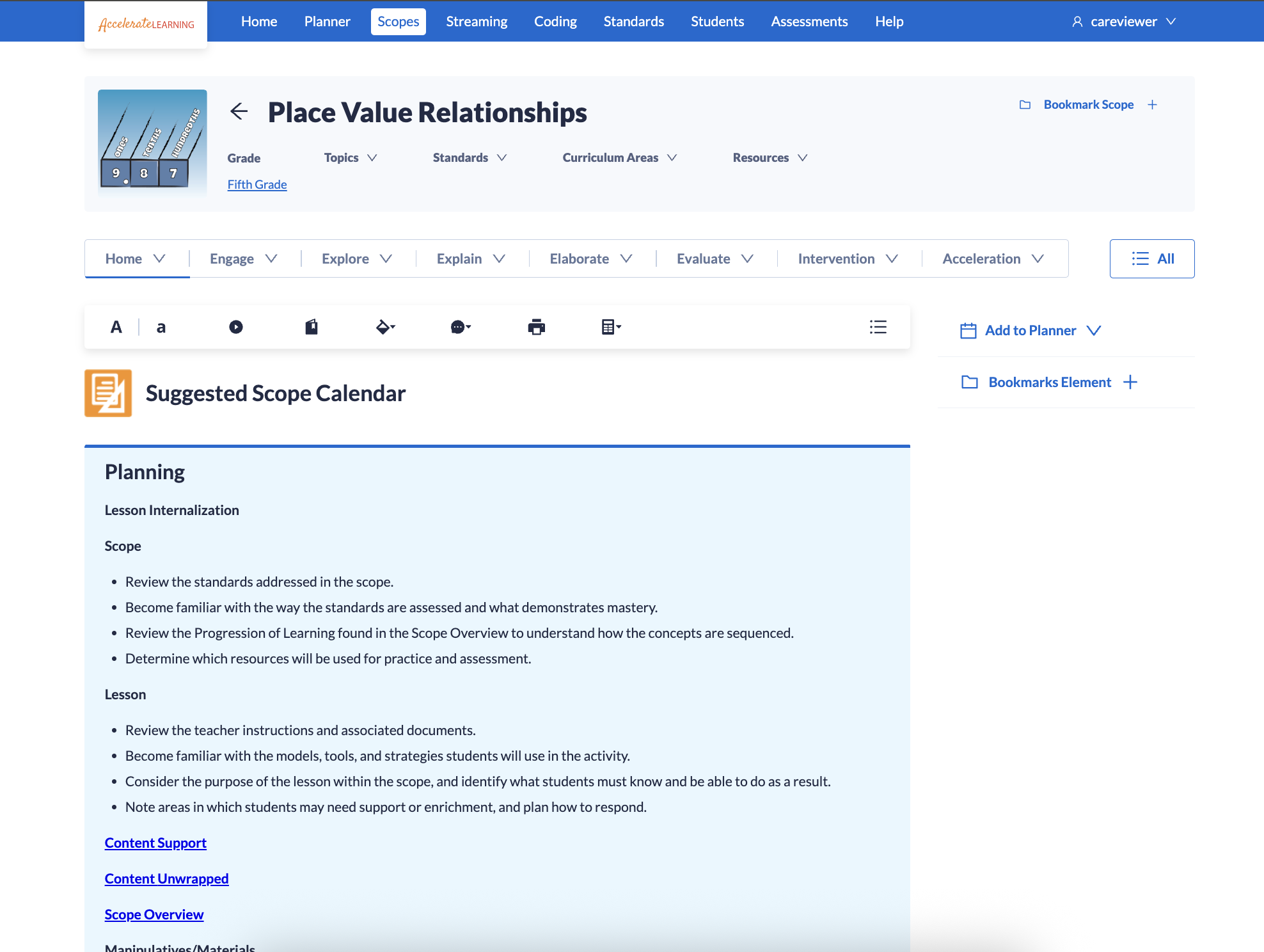Decrease text size with small a

161,327
